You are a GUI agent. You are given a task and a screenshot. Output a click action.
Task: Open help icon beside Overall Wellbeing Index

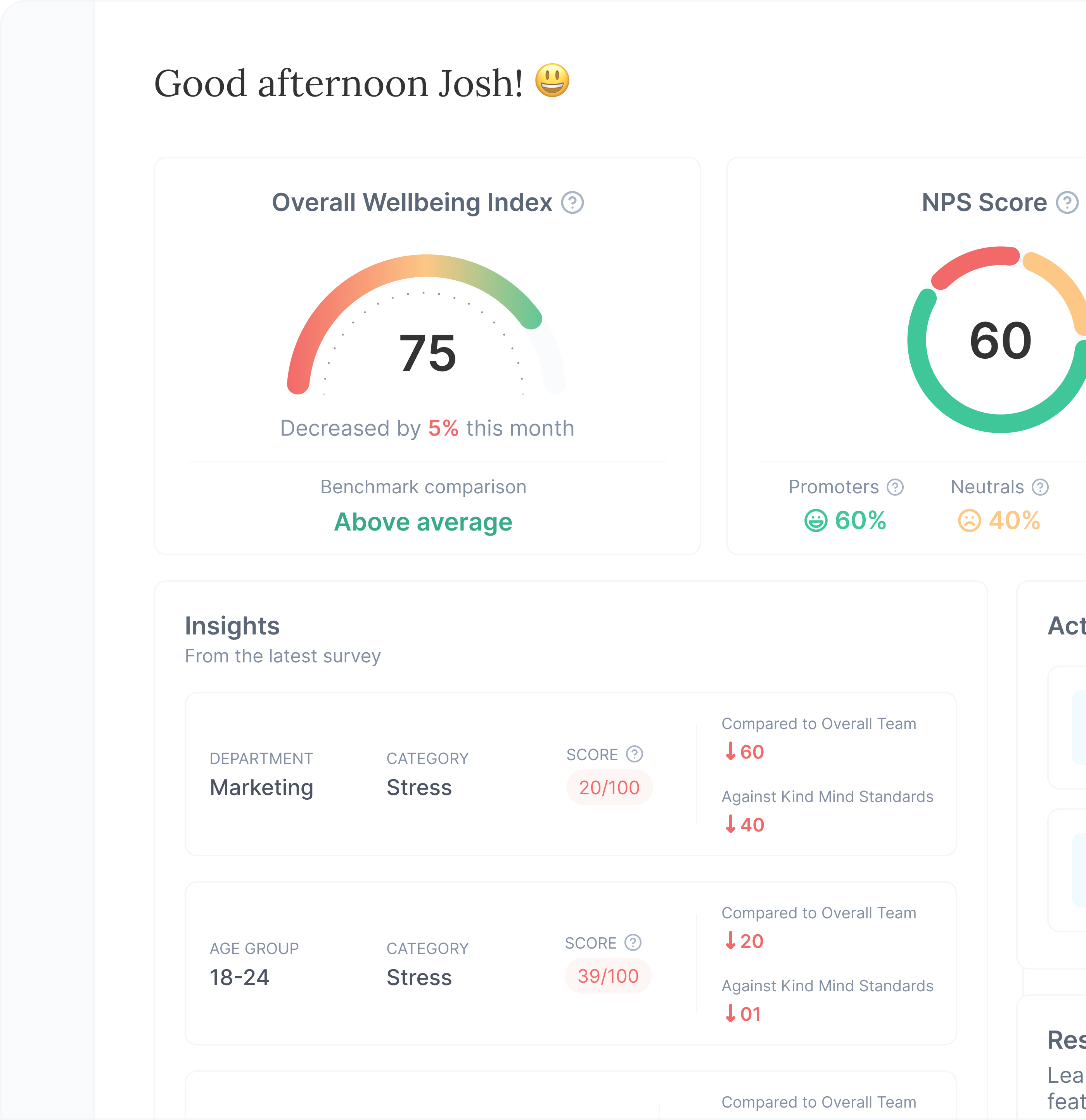click(572, 202)
